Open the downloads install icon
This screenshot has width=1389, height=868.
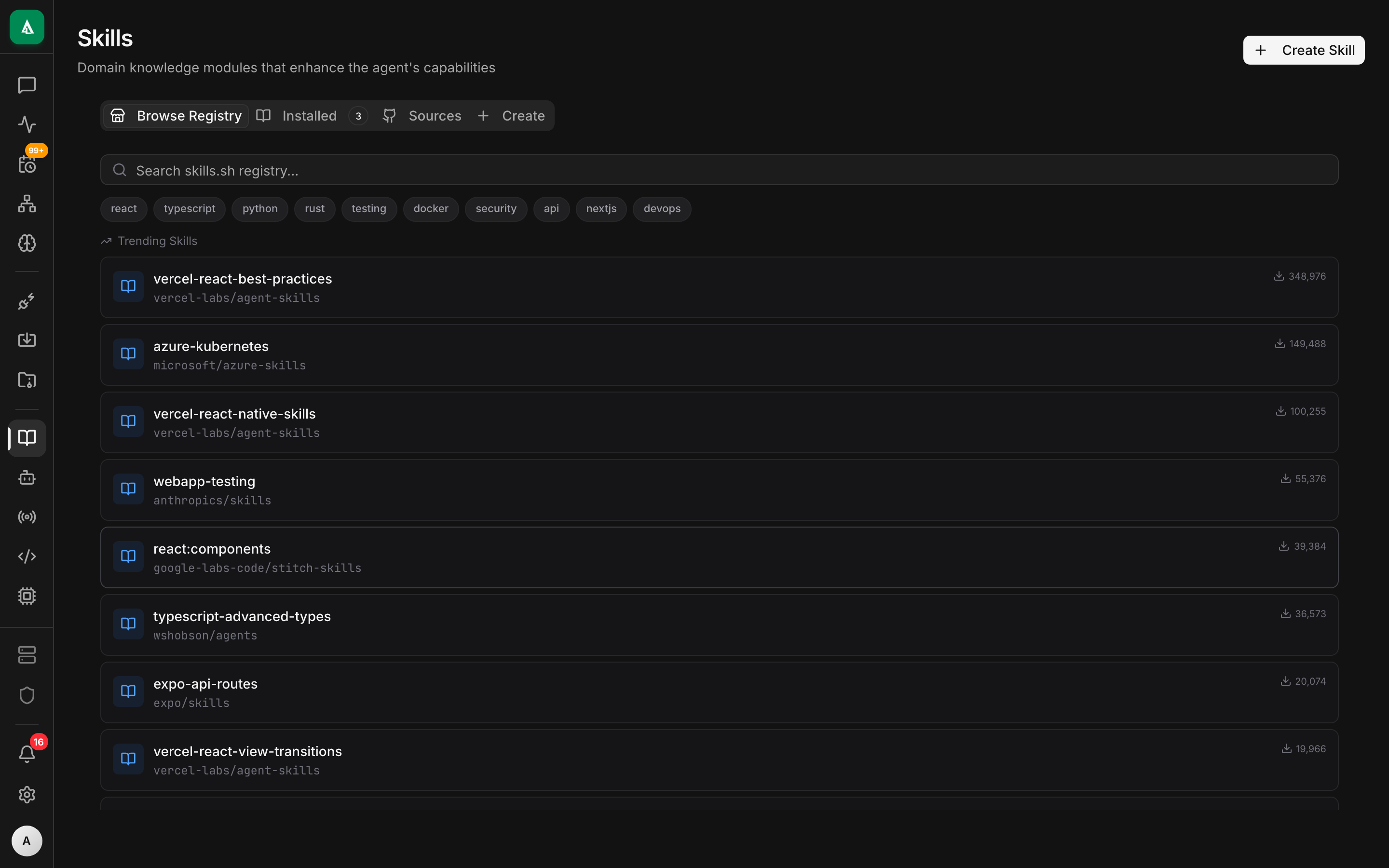point(27,340)
